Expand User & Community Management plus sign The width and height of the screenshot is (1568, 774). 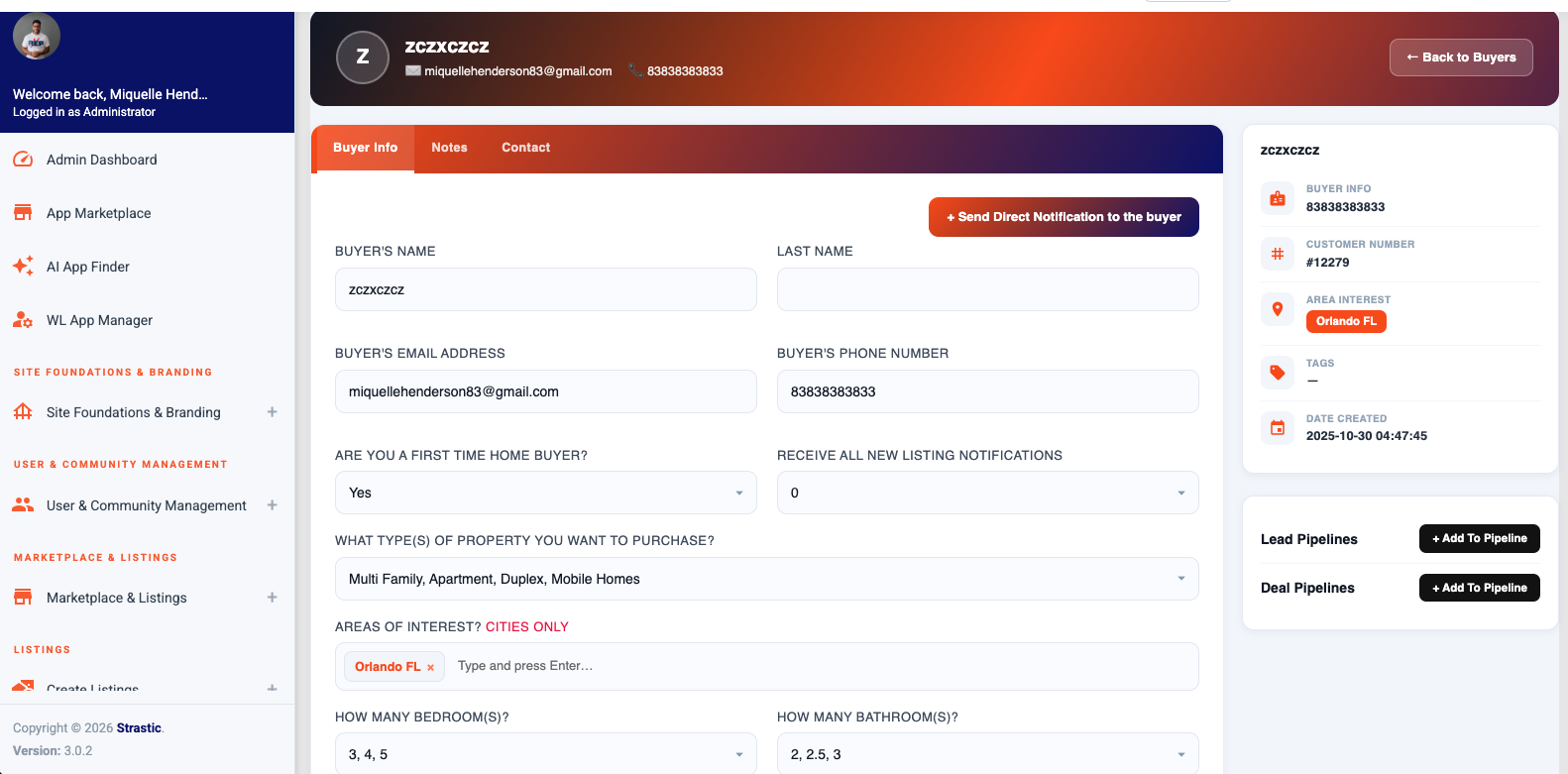point(272,505)
